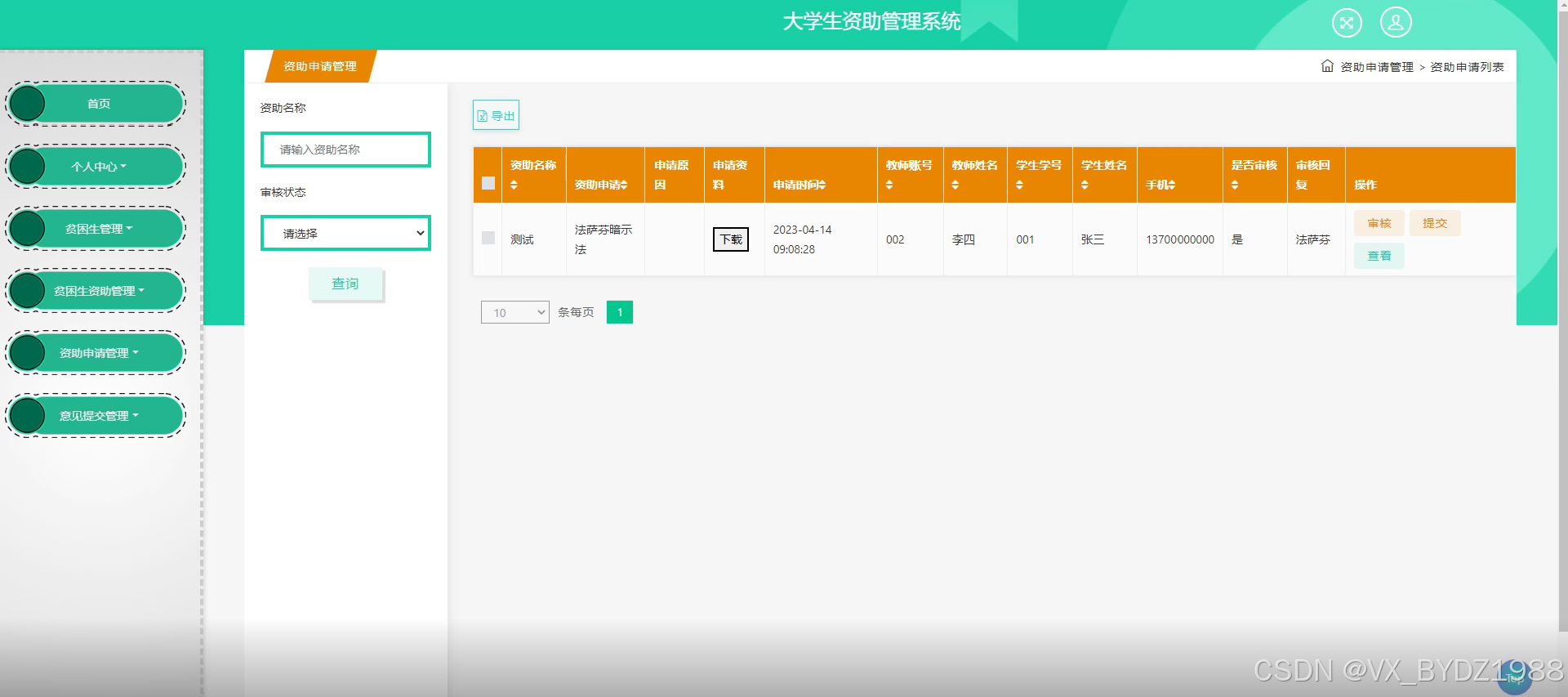
Task: Click the 李四 teacher name cell
Action: click(975, 239)
